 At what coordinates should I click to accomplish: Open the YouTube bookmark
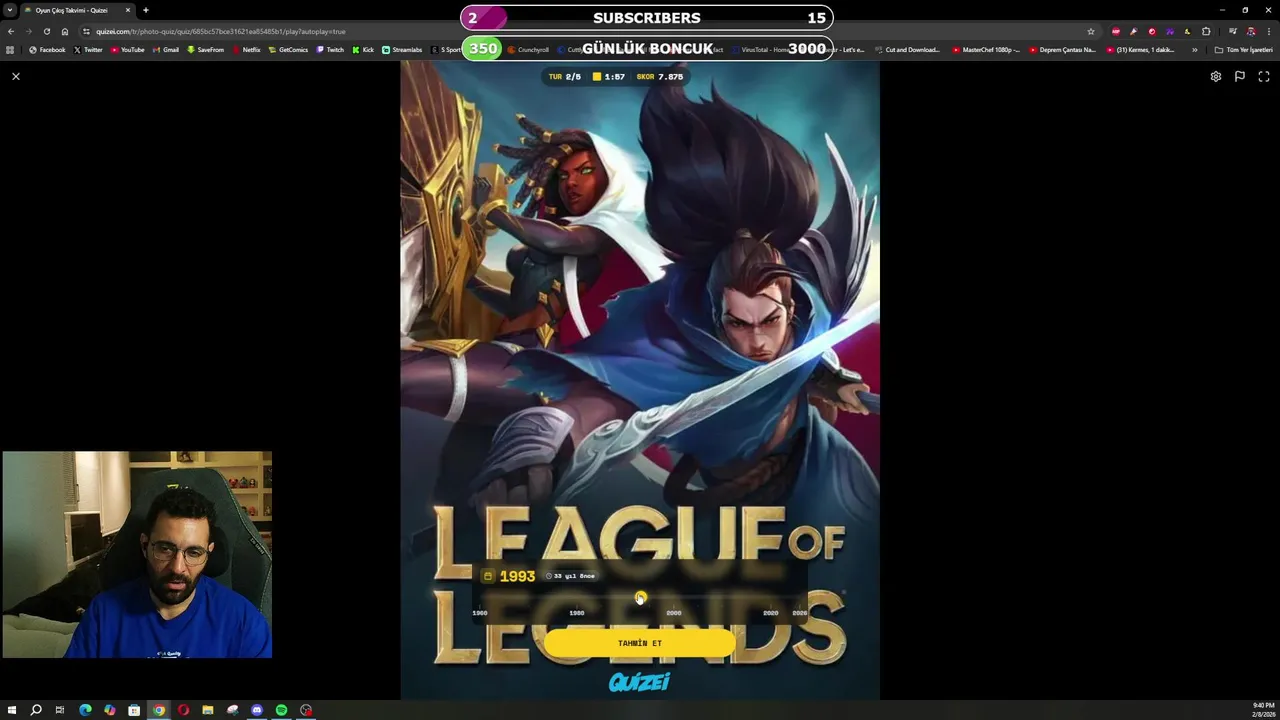tap(127, 50)
